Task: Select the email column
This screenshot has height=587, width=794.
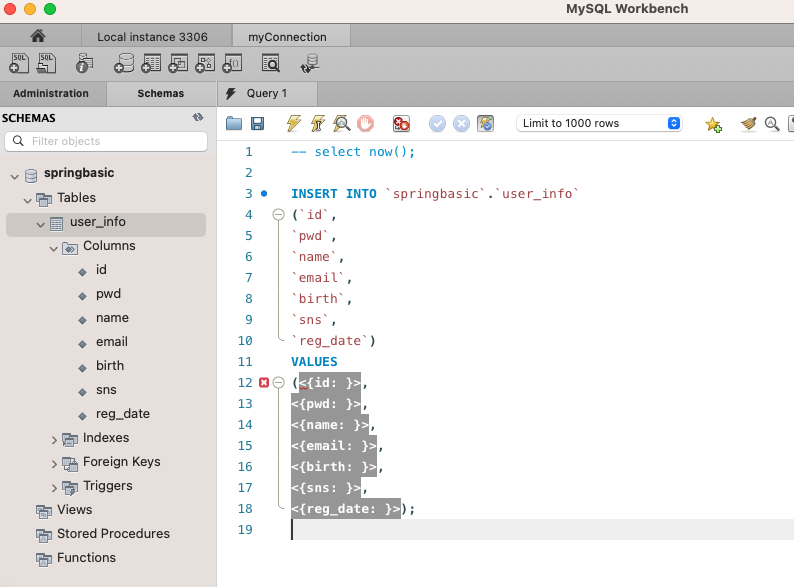Action: pyautogui.click(x=112, y=342)
